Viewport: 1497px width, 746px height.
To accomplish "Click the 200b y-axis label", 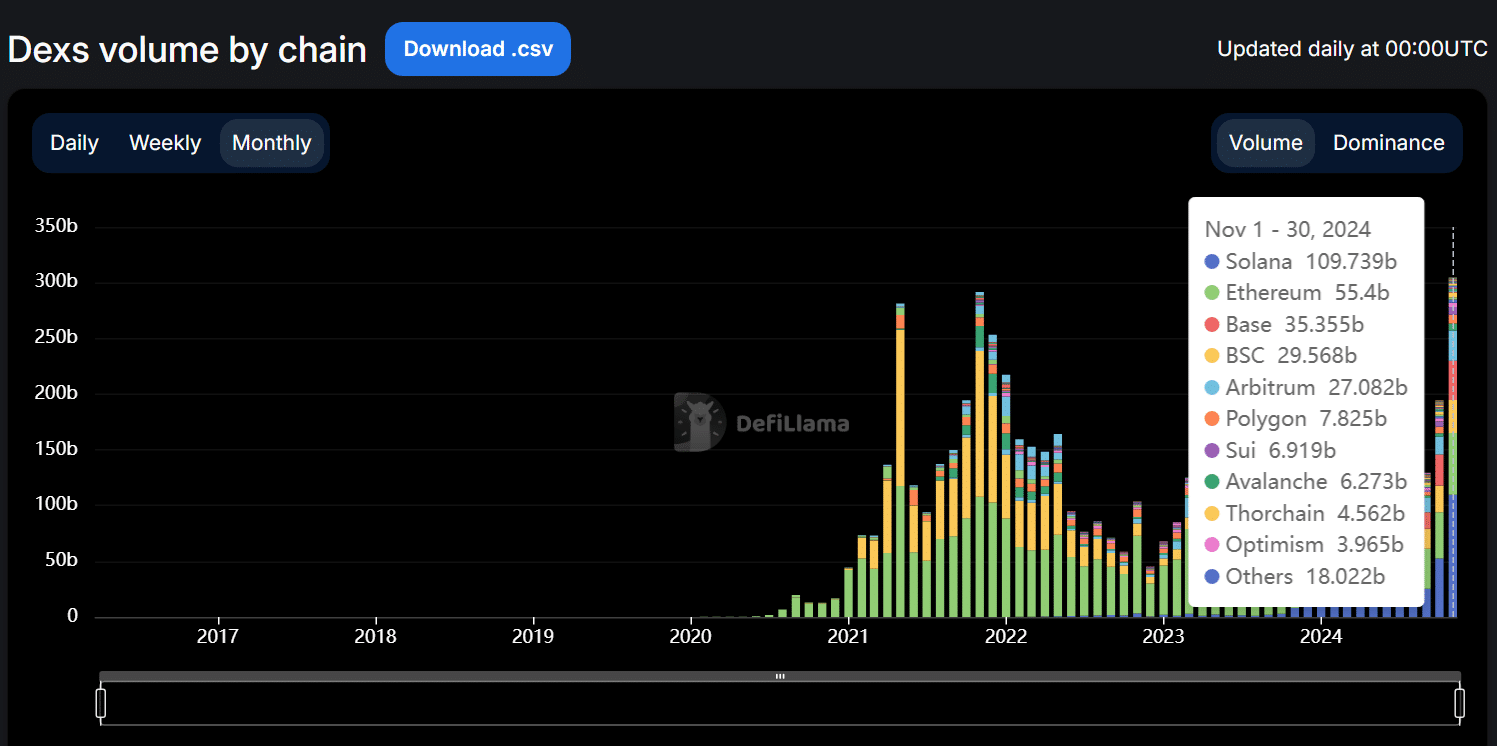I will (x=56, y=394).
